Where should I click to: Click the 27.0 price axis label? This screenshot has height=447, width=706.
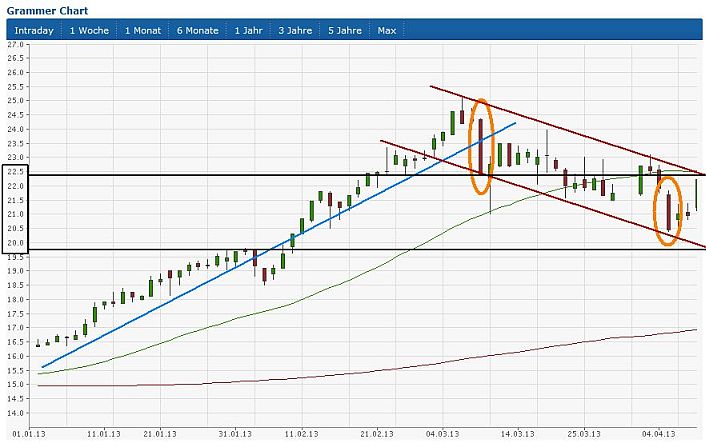click(16, 45)
